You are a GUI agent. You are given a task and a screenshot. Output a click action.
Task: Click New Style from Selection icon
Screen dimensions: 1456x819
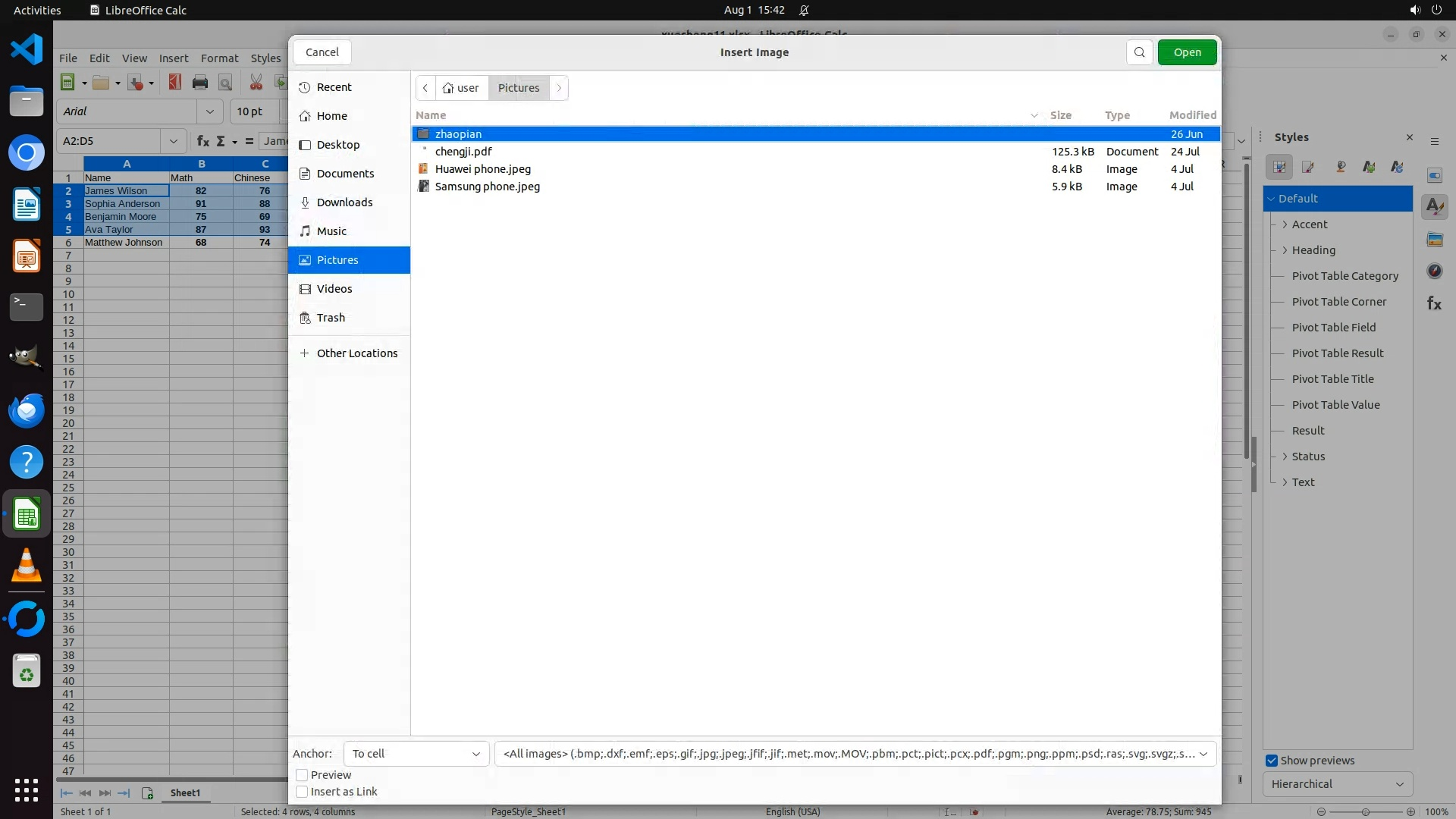click(x=1369, y=167)
